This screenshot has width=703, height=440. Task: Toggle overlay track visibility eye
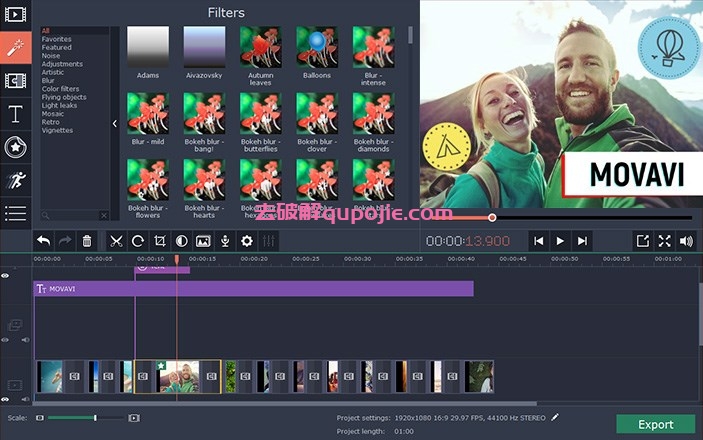(x=5, y=340)
